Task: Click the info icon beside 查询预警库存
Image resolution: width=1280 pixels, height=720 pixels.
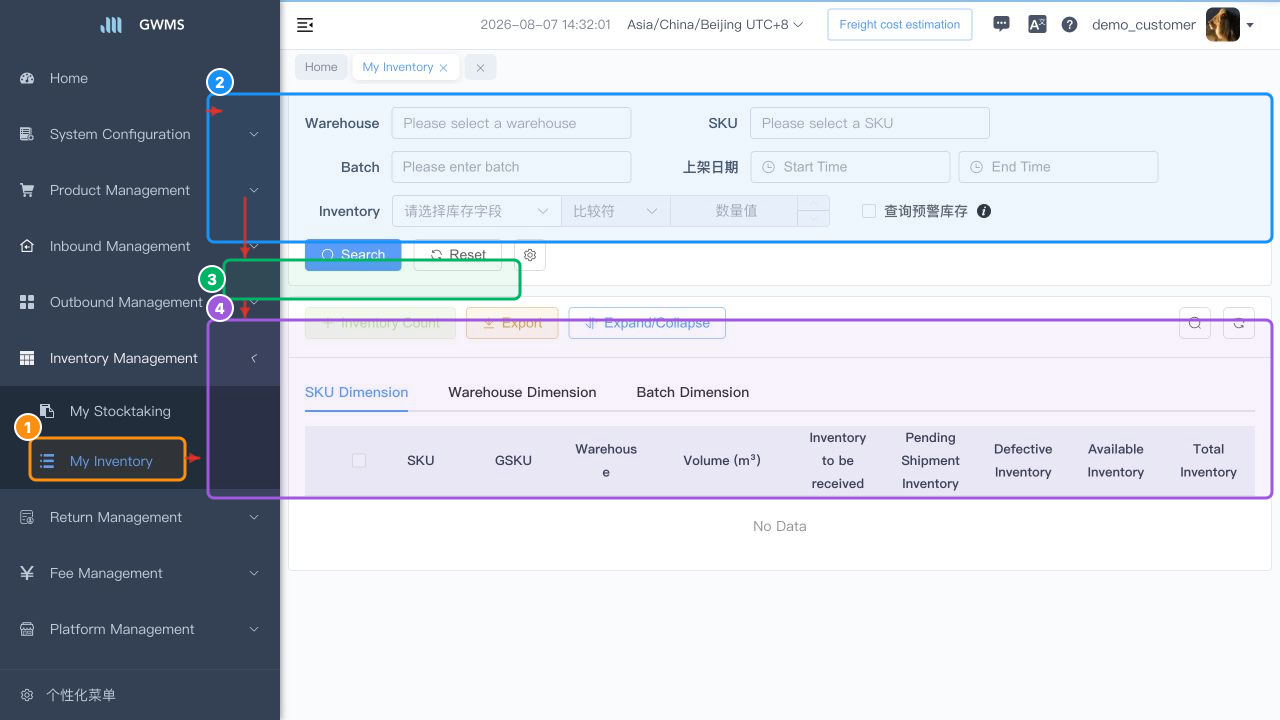Action: pyautogui.click(x=984, y=211)
